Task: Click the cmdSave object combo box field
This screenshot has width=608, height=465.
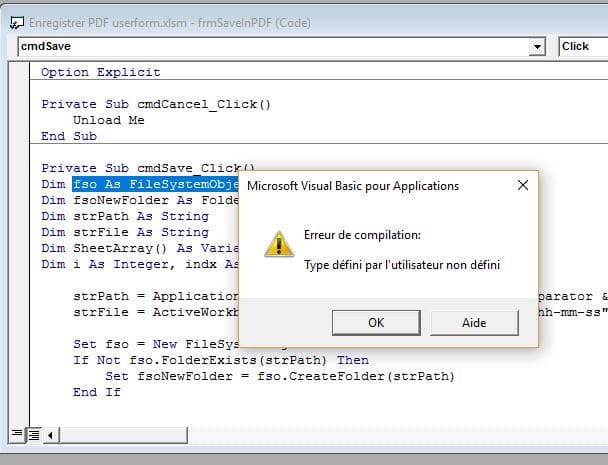Action: point(270,46)
